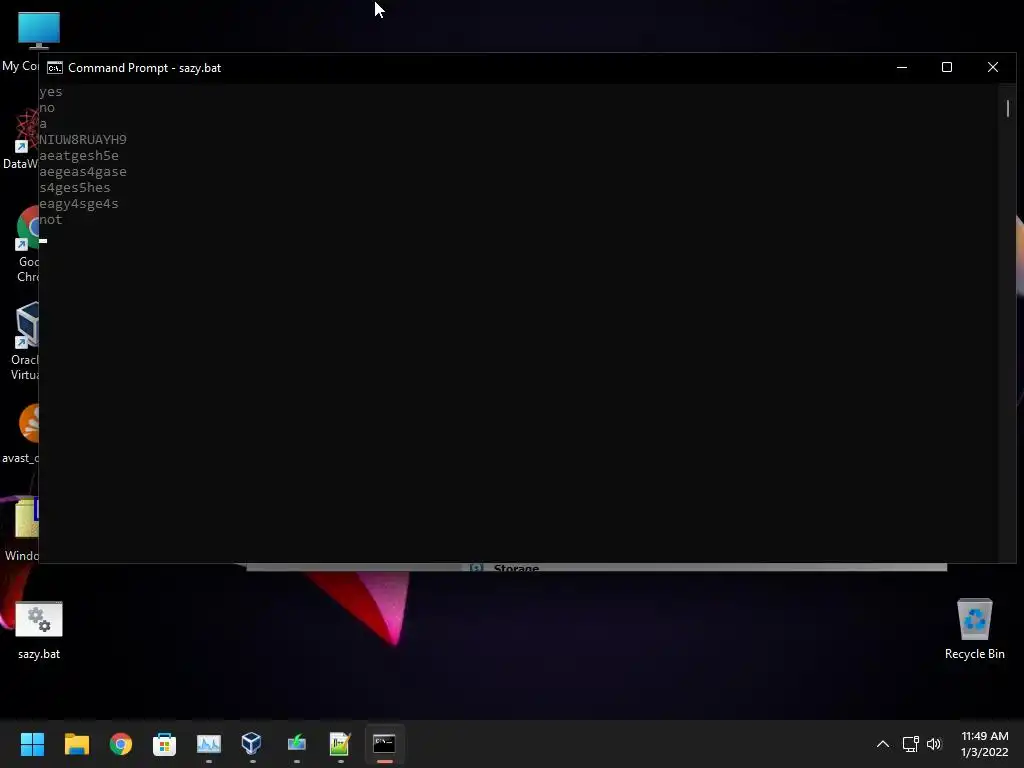
Task: Click the 's4ges5hes' output line
Action: (x=74, y=188)
